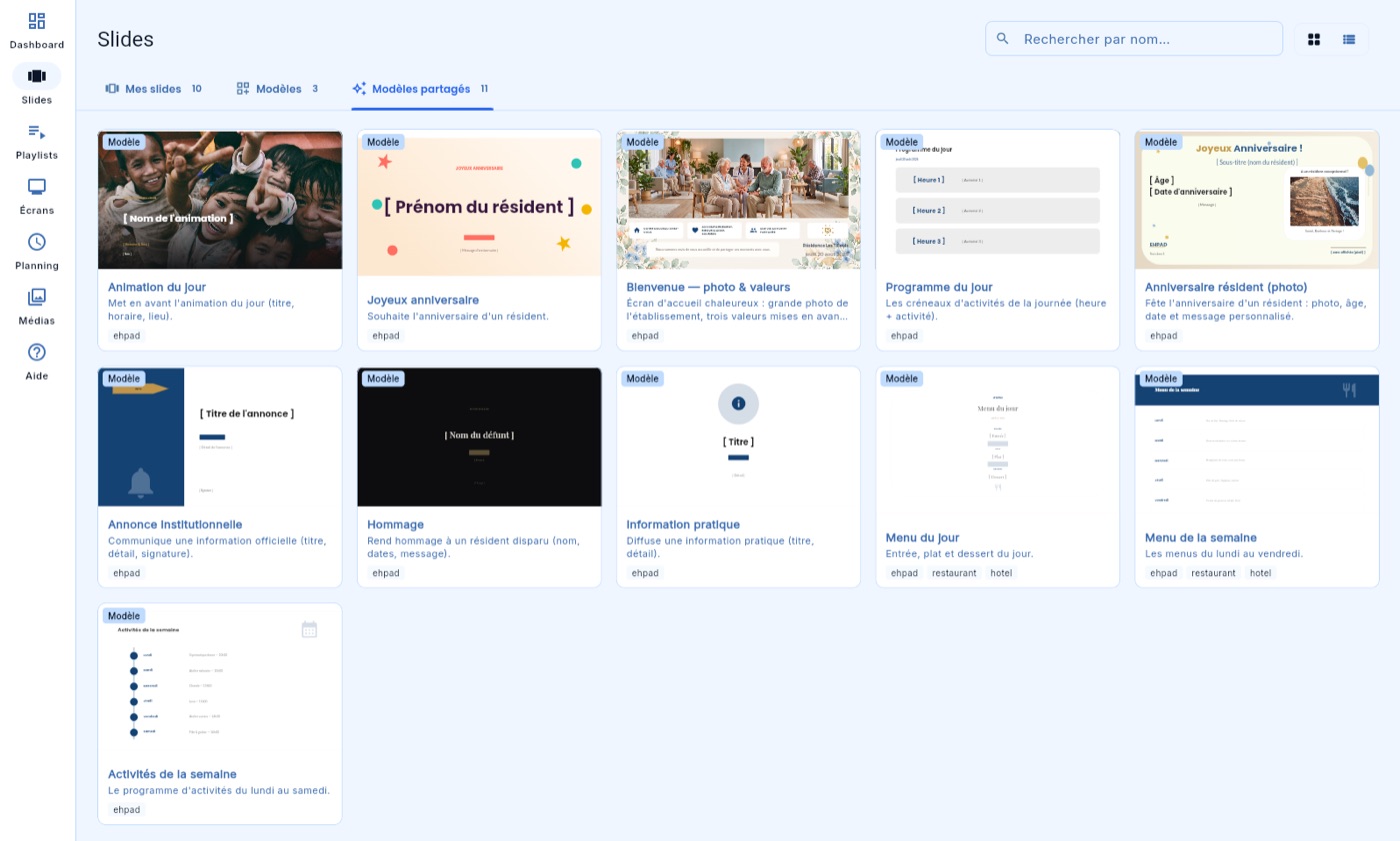
Task: Click the Joyeux anniversaire title
Action: click(423, 300)
